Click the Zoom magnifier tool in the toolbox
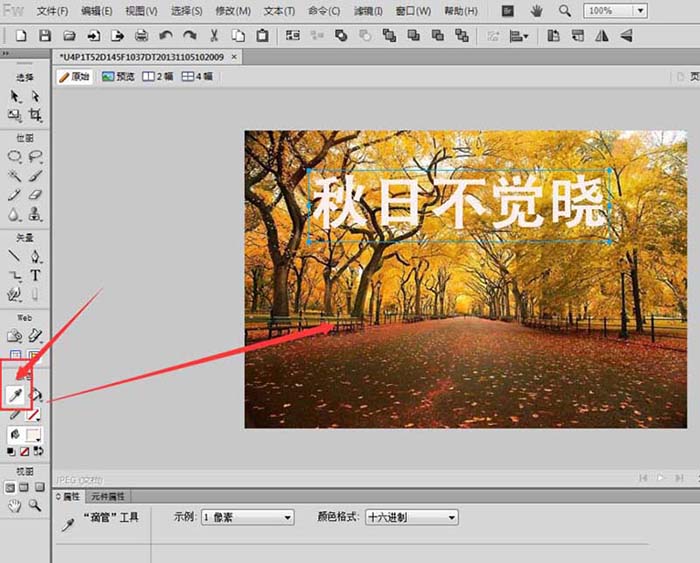 pos(35,506)
